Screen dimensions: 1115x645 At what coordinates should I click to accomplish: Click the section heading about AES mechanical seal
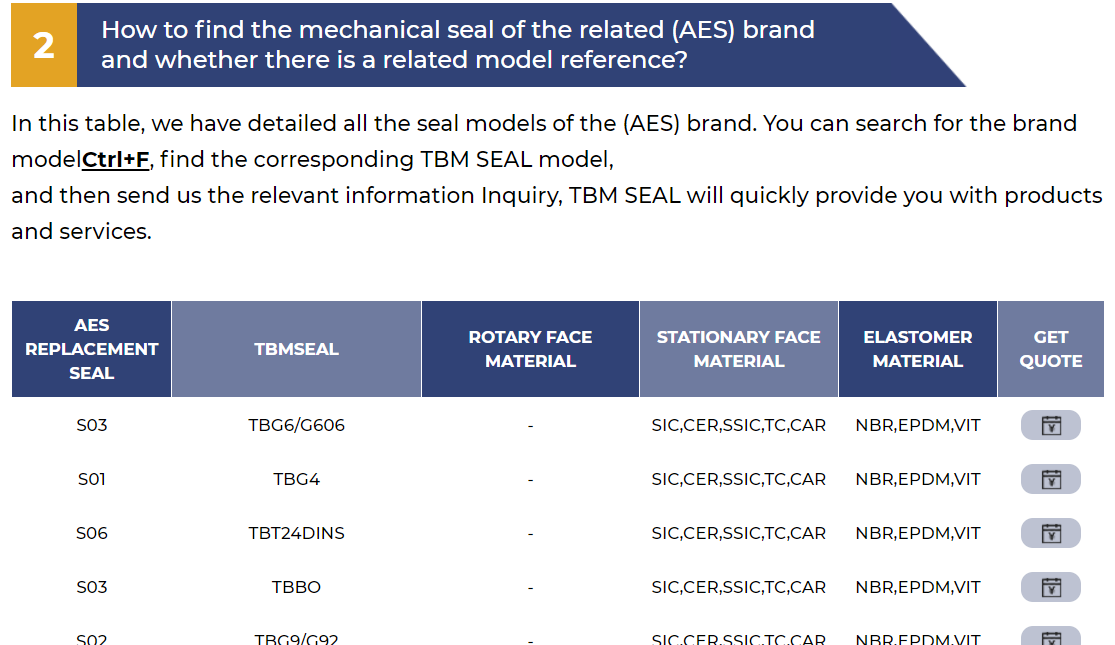(458, 45)
